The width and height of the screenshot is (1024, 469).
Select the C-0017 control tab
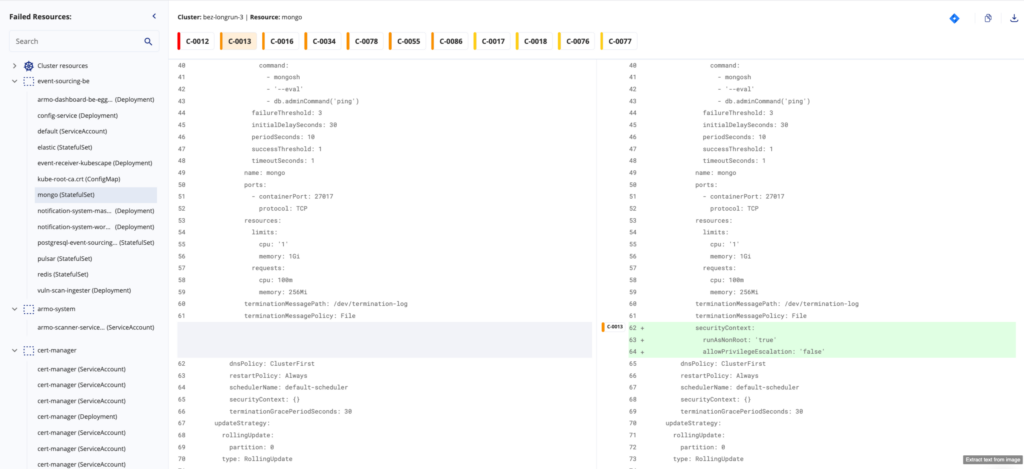[x=492, y=41]
